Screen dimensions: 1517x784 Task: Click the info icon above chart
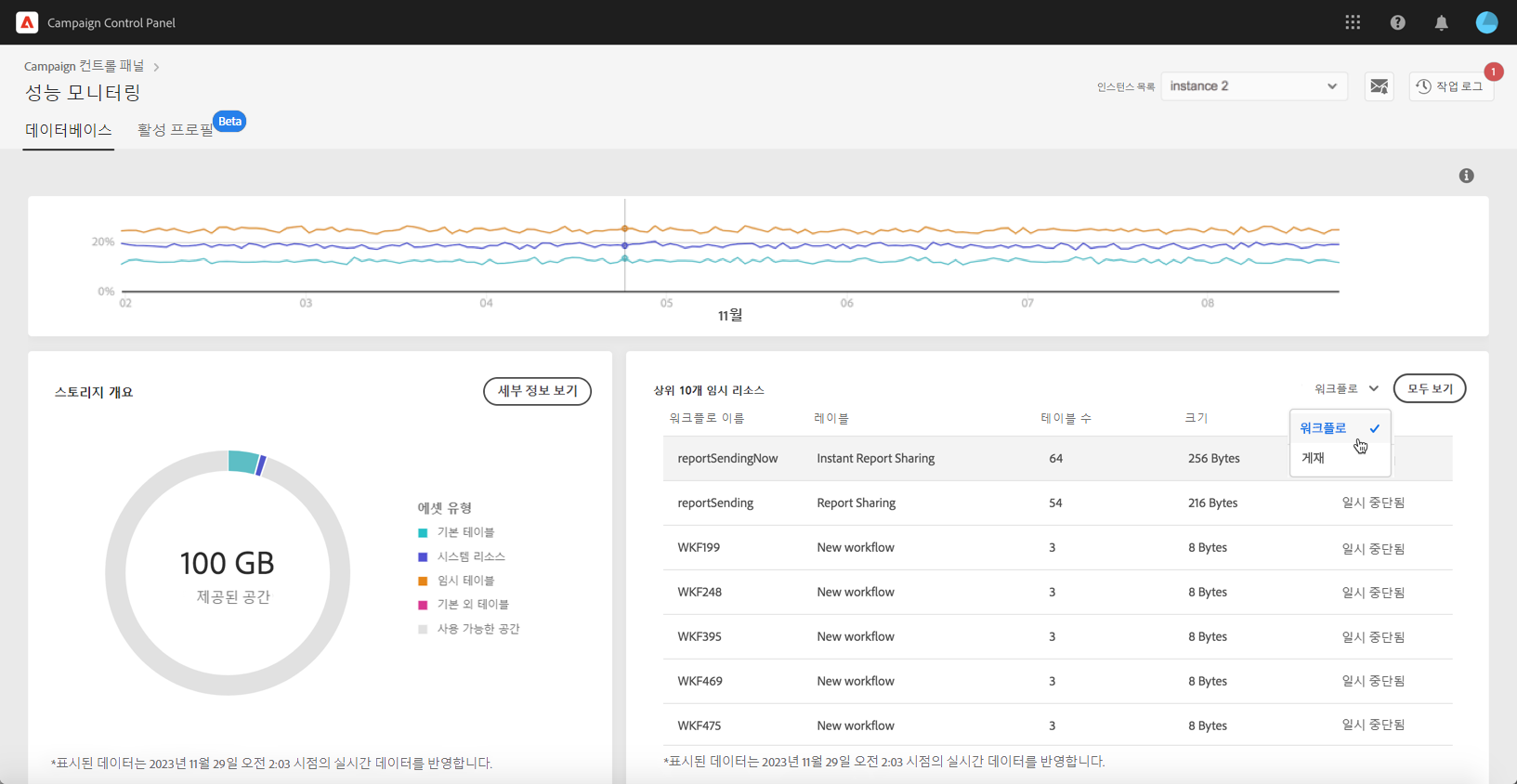(1466, 176)
